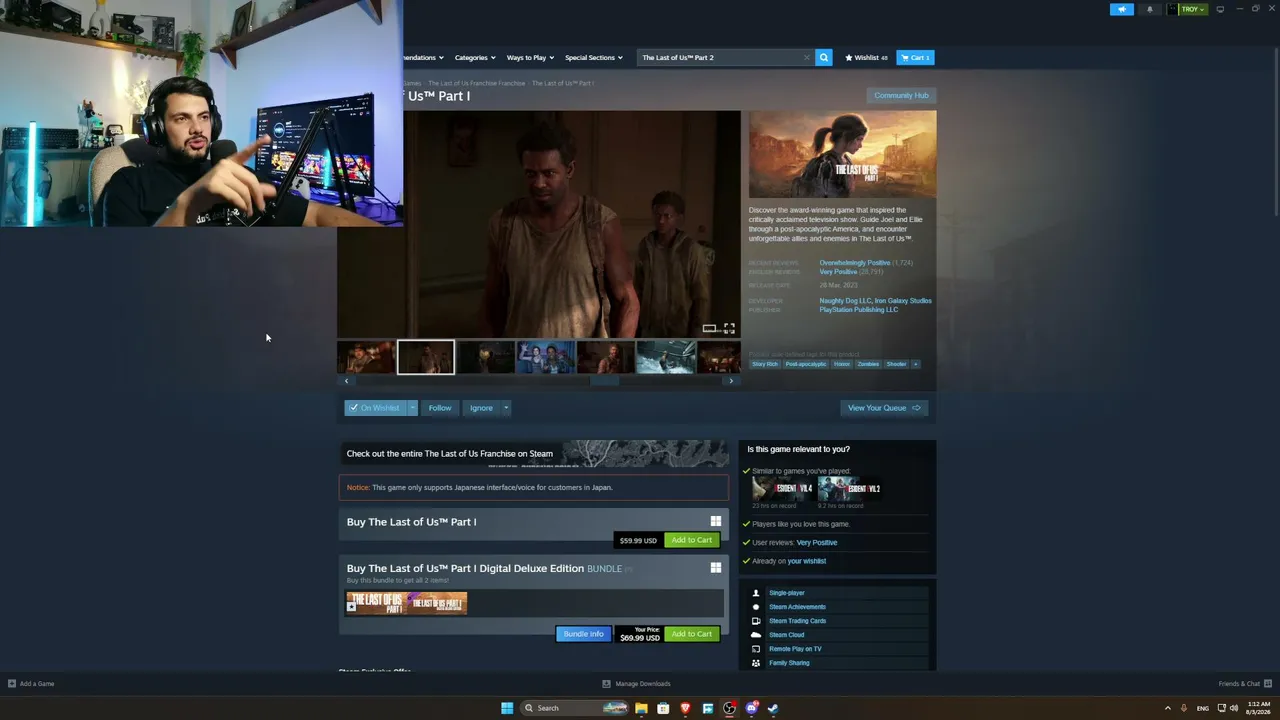This screenshot has width=1280, height=720.
Task: Open the Naughty Dog LLC developer page
Action: [x=845, y=301]
